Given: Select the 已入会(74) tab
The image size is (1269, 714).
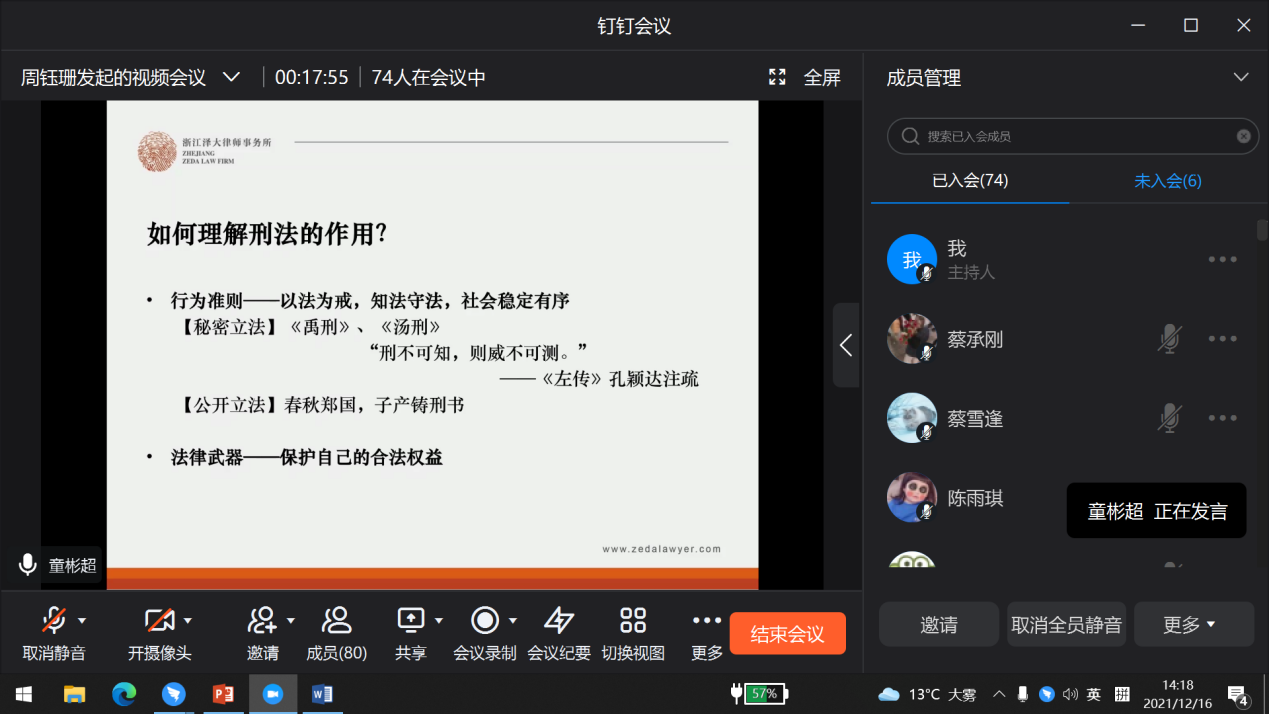Looking at the screenshot, I should (x=969, y=181).
